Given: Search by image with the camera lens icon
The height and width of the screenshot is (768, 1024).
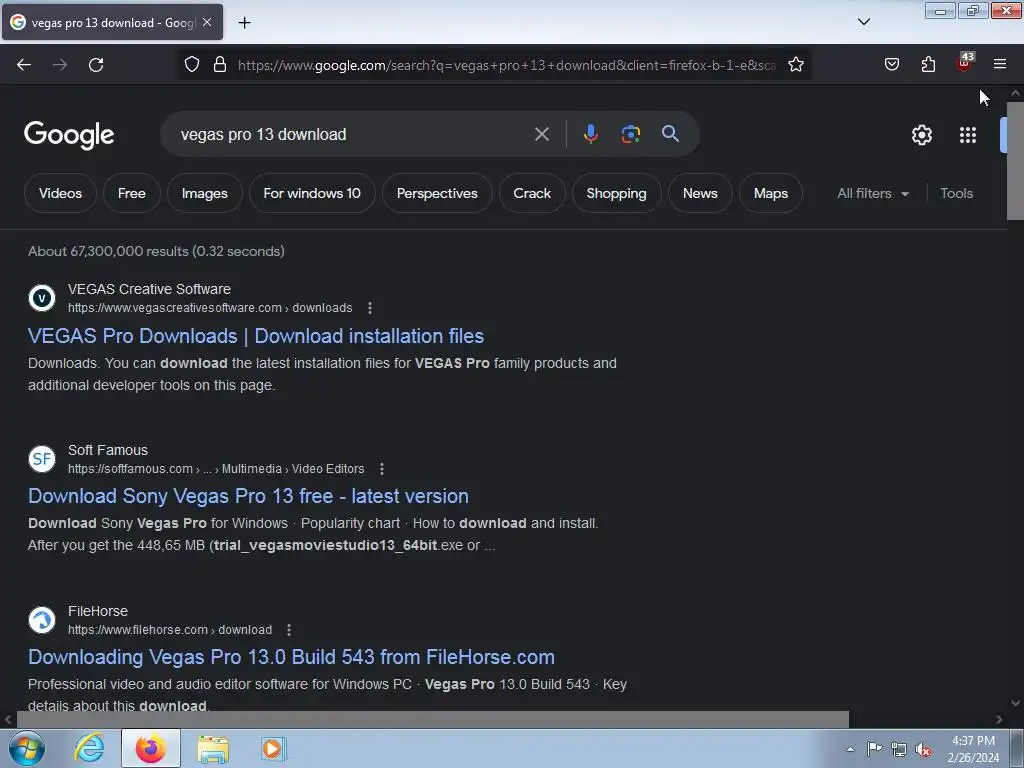Looking at the screenshot, I should pyautogui.click(x=630, y=134).
